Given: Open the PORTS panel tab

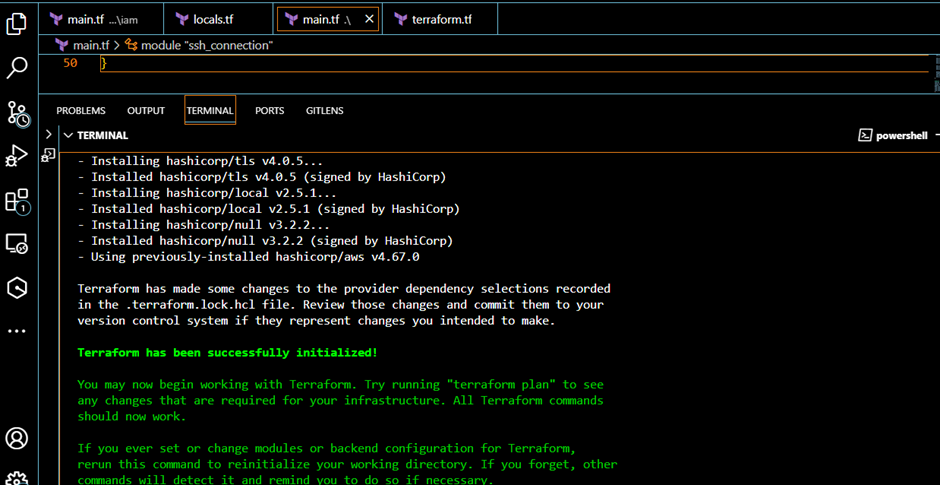Looking at the screenshot, I should (x=269, y=111).
